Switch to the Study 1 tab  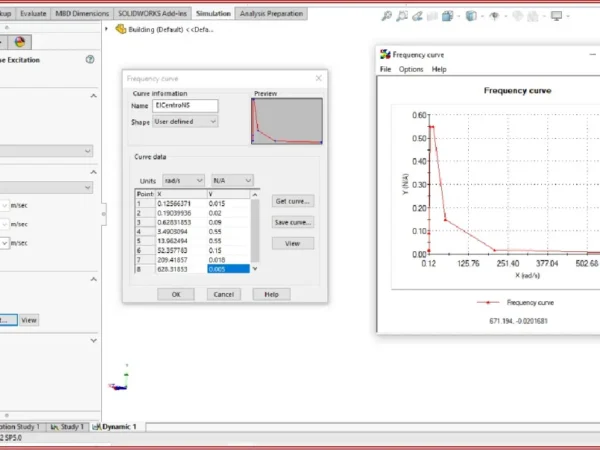(67, 427)
